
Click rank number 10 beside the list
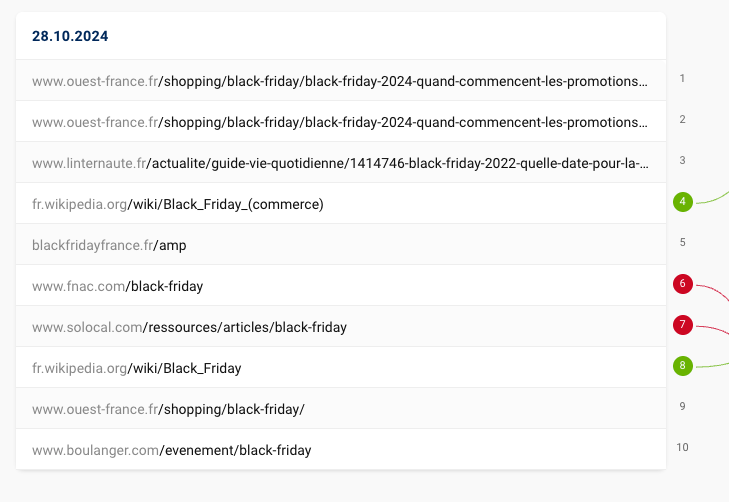pyautogui.click(x=683, y=447)
